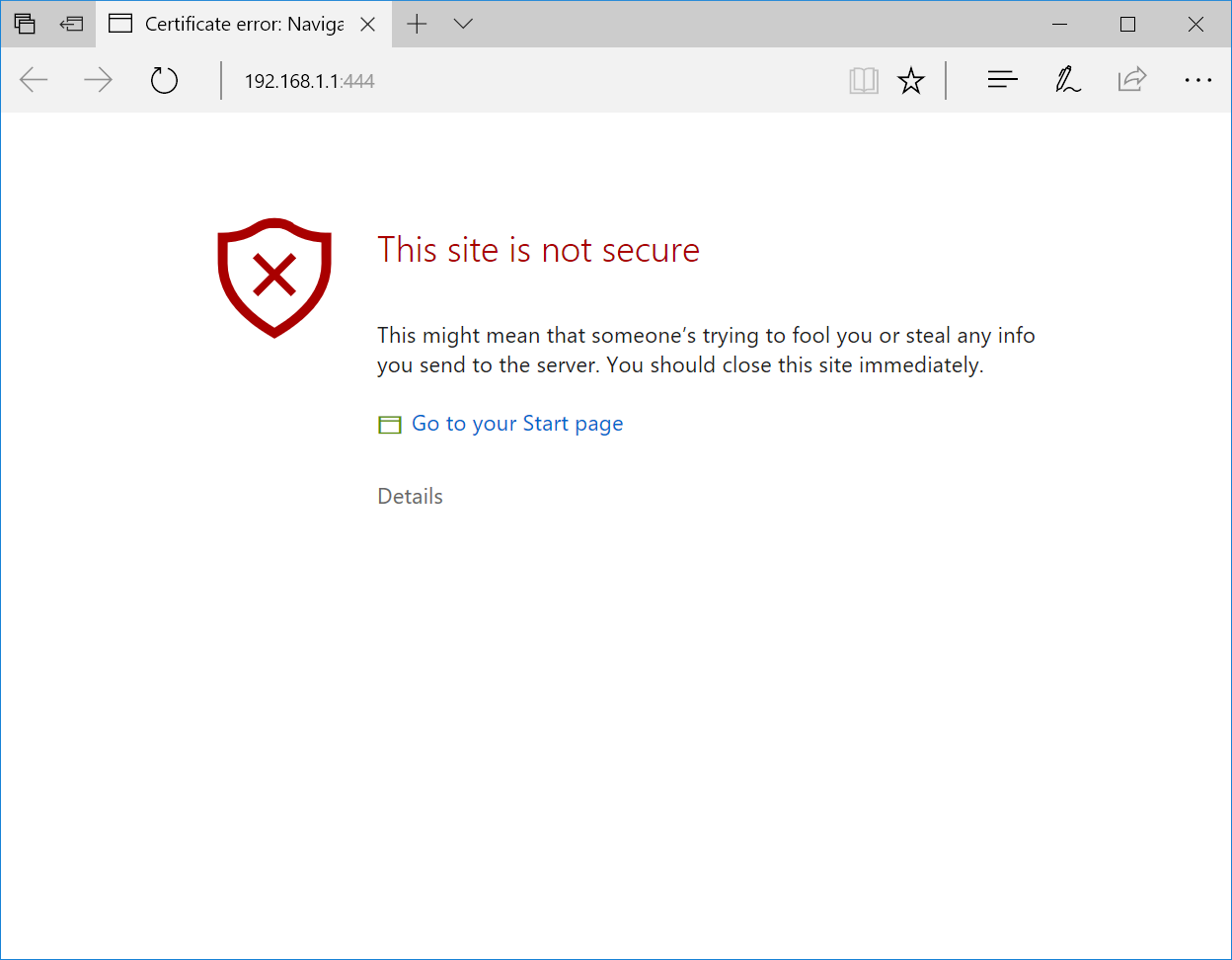1232x960 pixels.
Task: Open Settings and more ellipsis menu
Action: [x=1197, y=80]
